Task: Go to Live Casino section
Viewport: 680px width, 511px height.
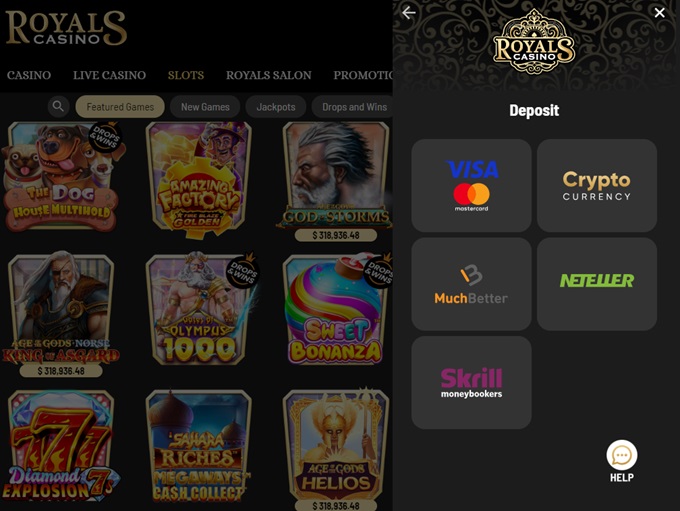Action: pos(109,75)
